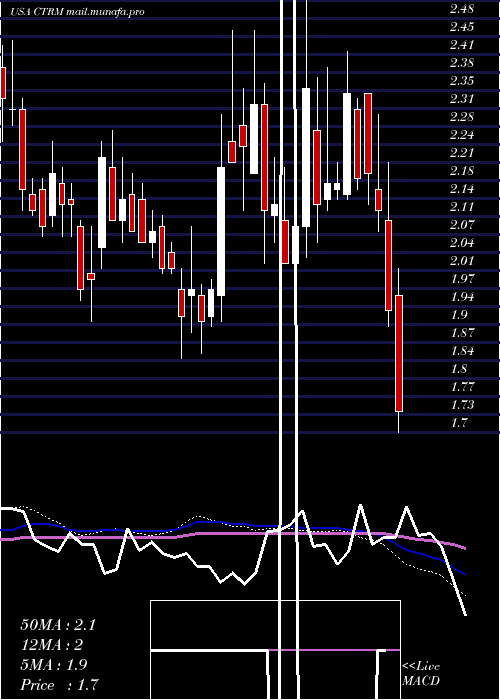Screen dimensions: 500x700
Task: Click the 2.18 price axis label
Action: [x=462, y=171]
